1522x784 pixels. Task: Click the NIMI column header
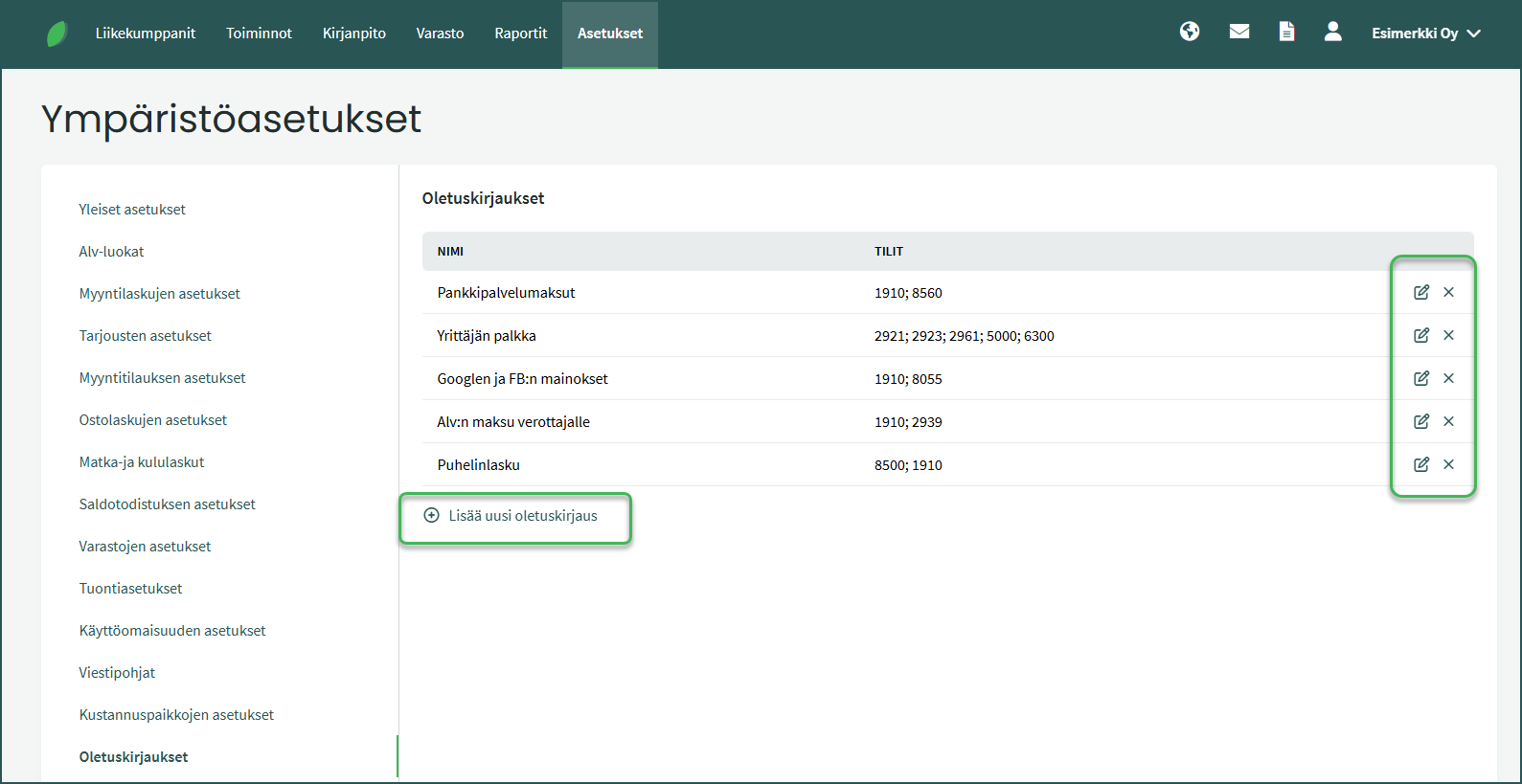(x=450, y=252)
